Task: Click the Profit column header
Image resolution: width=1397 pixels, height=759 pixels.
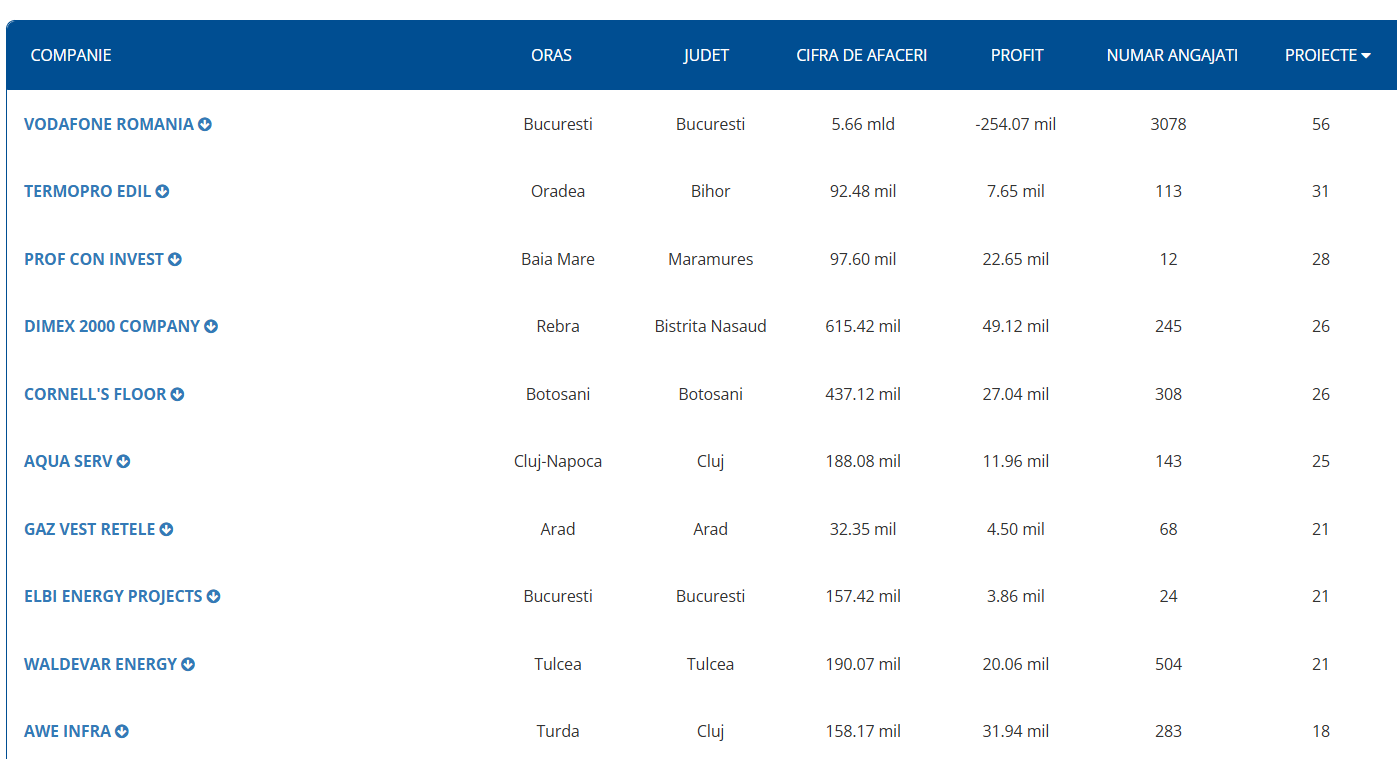Action: click(x=1016, y=55)
